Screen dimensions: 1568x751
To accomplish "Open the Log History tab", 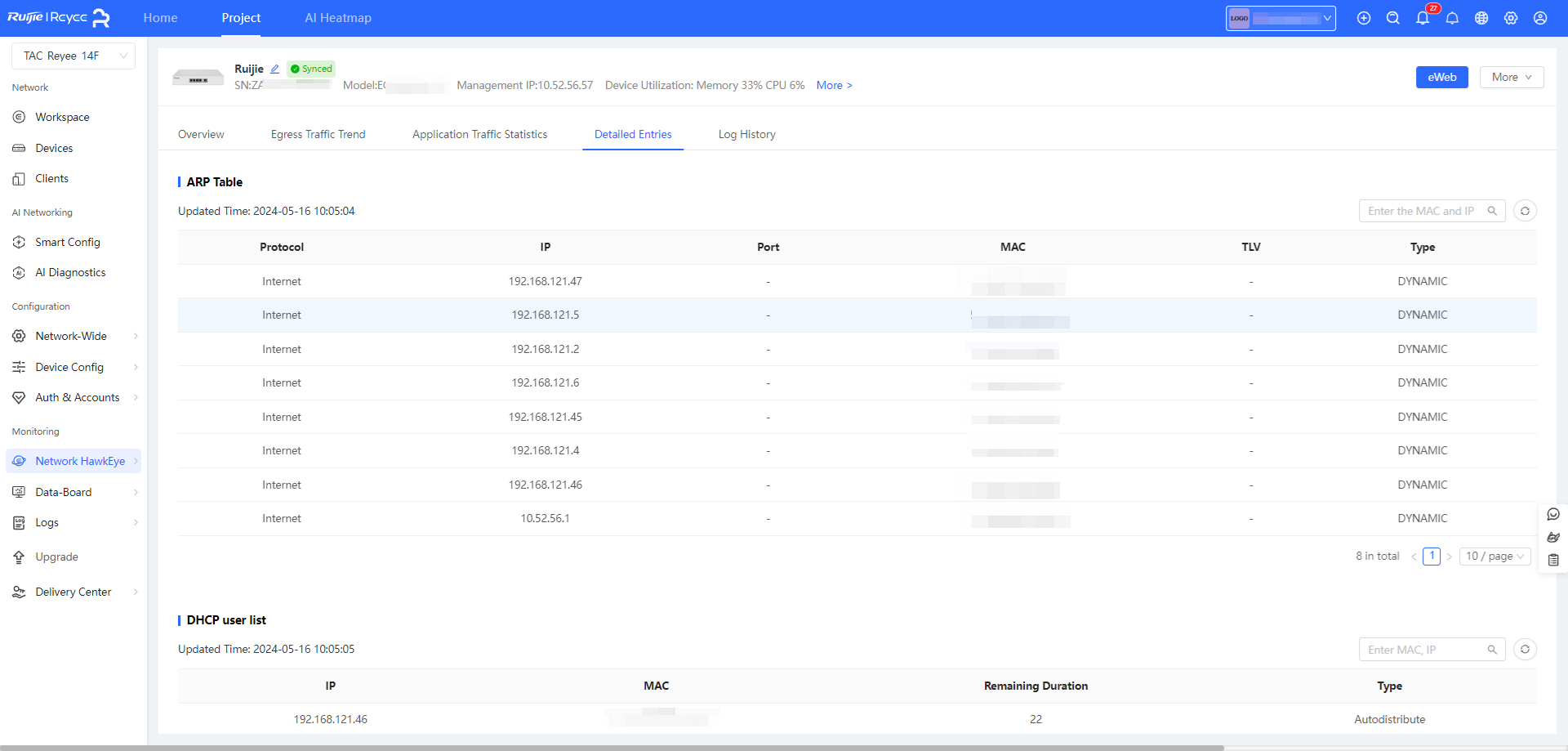I will (x=746, y=134).
